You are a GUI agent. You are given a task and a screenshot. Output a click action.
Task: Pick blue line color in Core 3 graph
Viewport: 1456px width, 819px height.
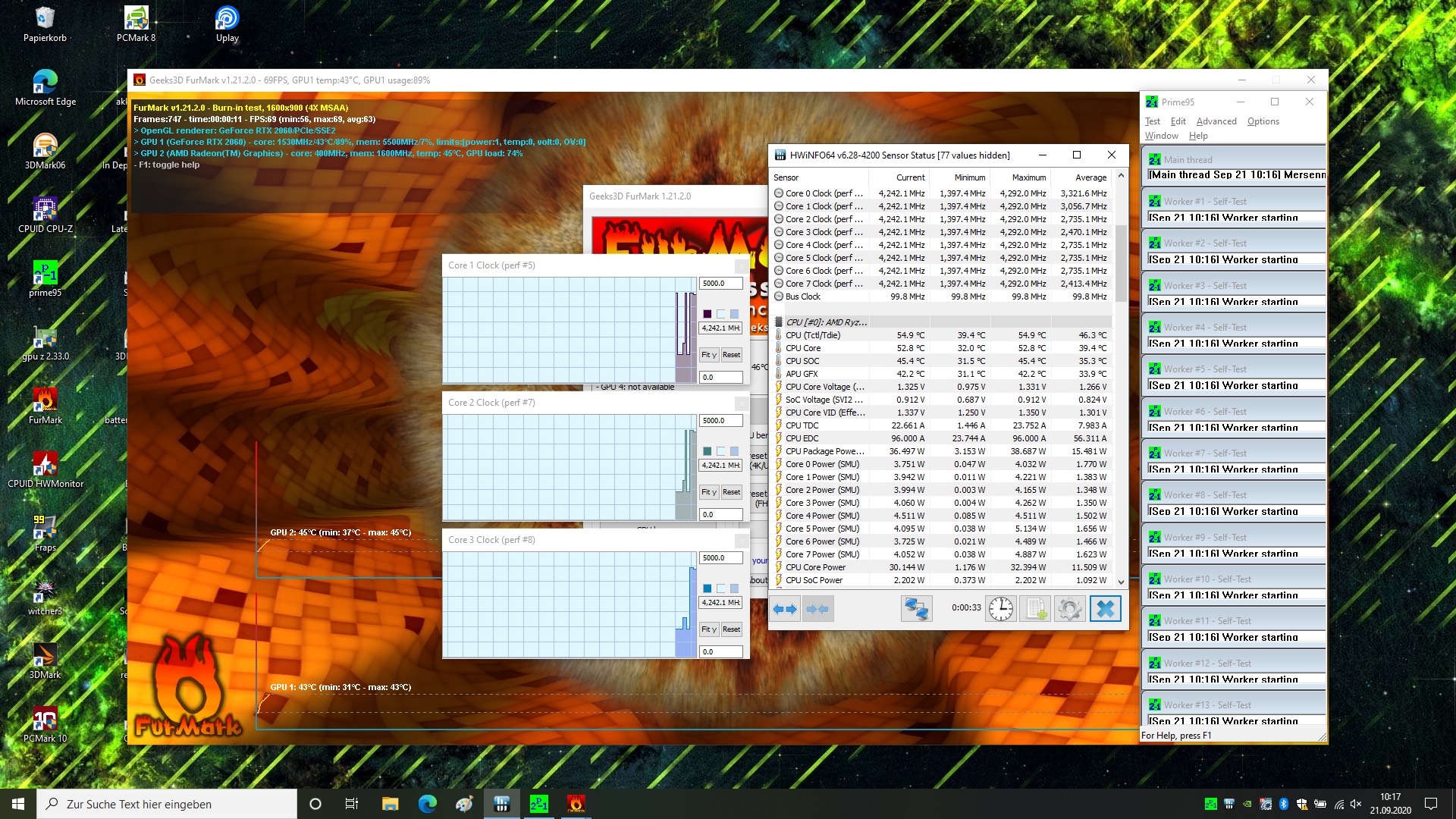[708, 588]
